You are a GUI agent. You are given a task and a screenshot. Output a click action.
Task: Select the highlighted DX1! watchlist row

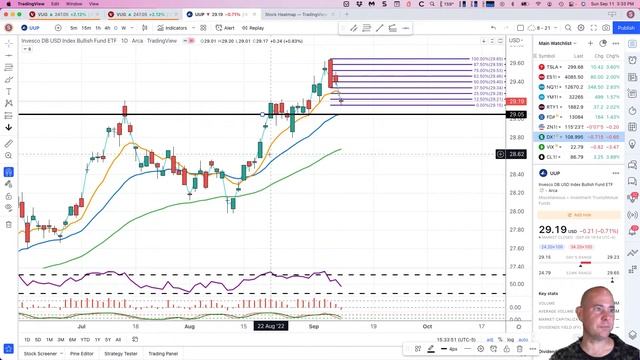click(578, 137)
